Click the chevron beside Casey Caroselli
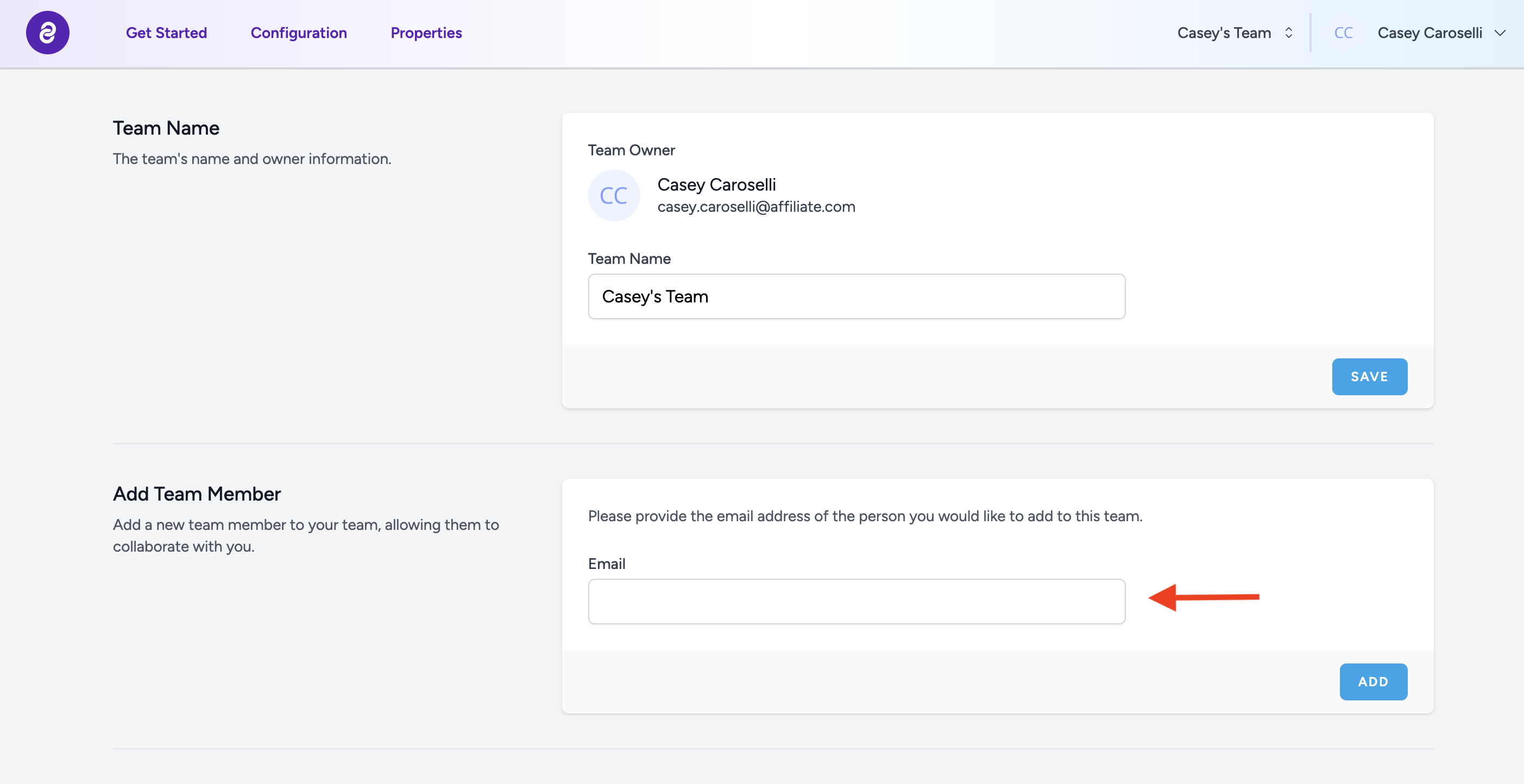This screenshot has width=1524, height=784. point(1500,33)
